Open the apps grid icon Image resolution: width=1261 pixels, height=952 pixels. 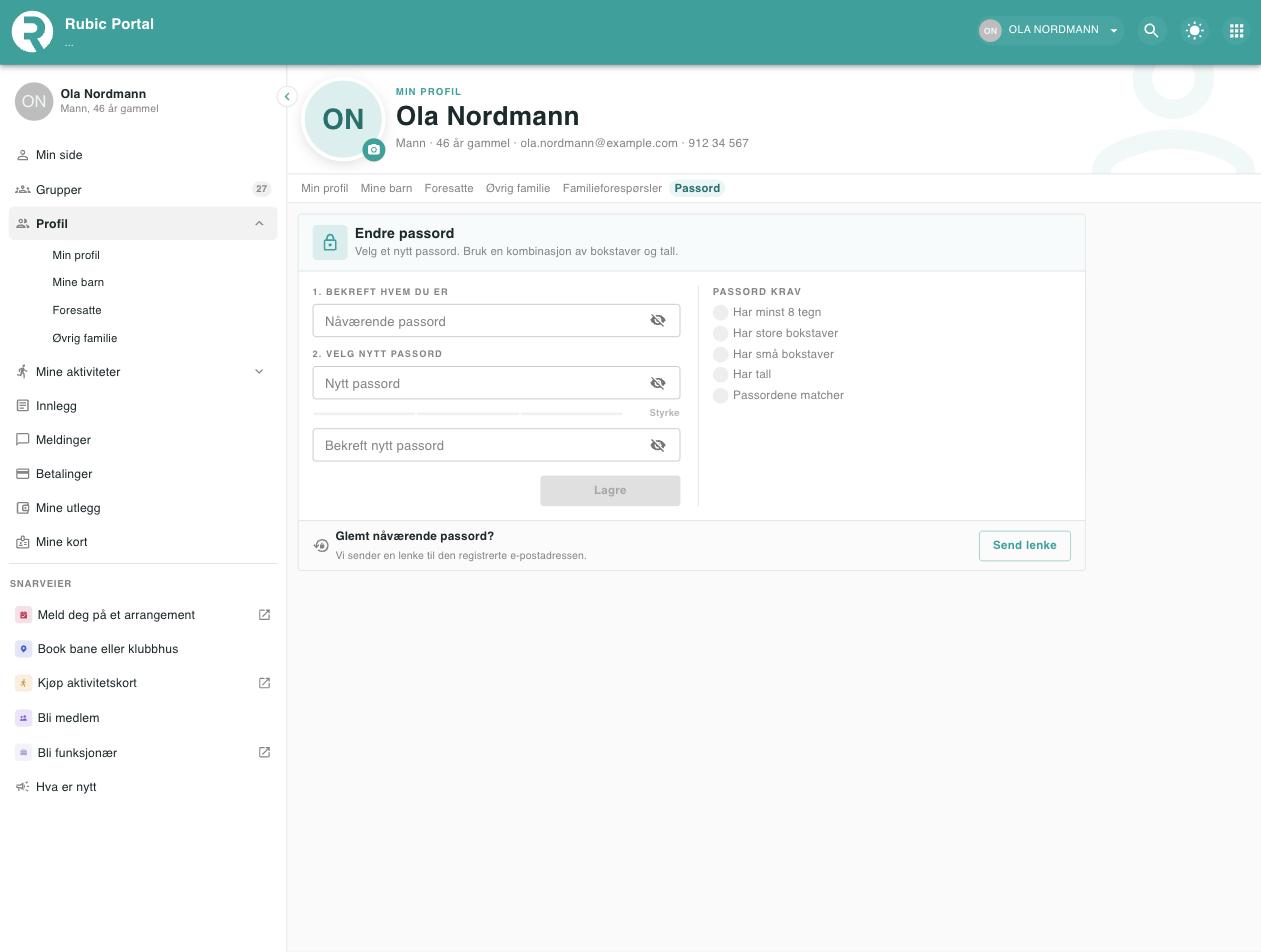click(1236, 31)
